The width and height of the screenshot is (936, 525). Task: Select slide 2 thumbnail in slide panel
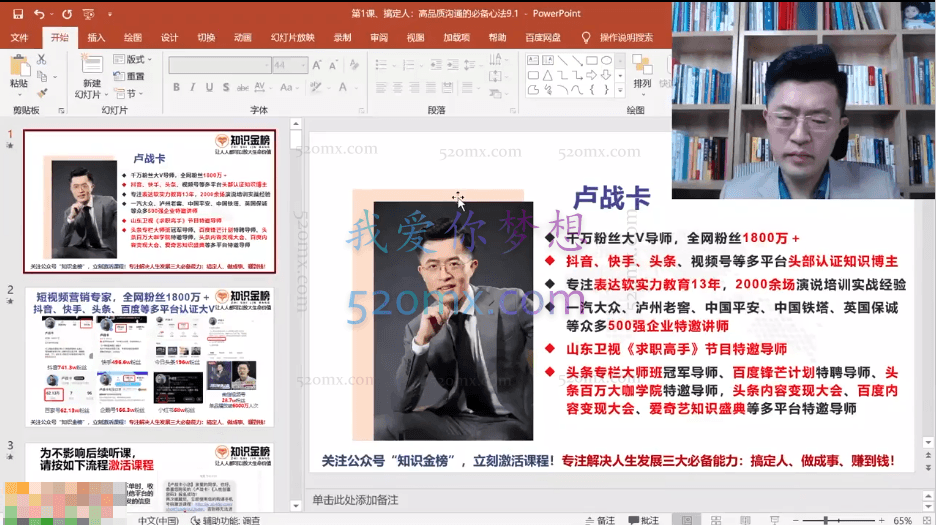[149, 356]
